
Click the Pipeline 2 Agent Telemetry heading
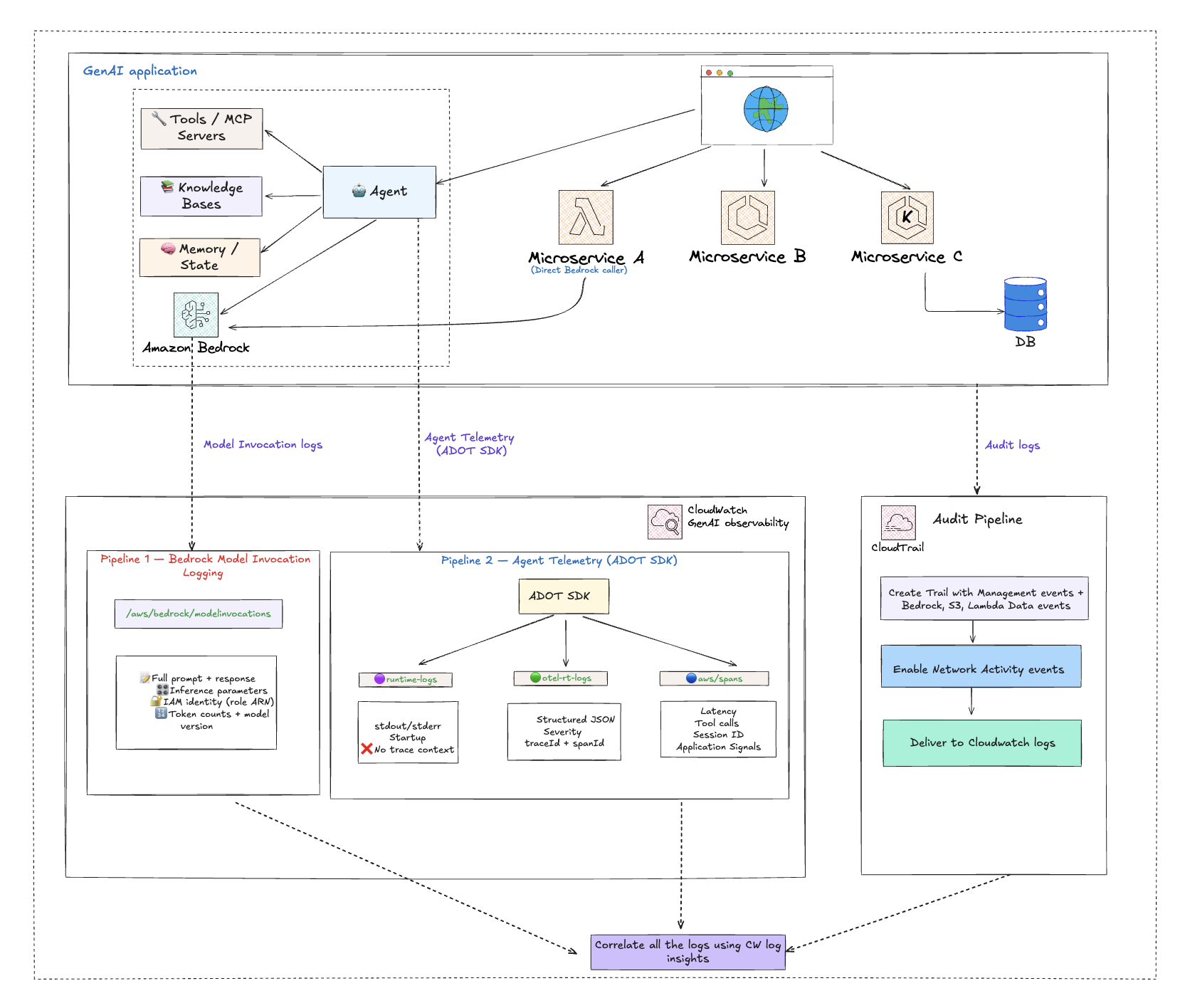pyautogui.click(x=559, y=561)
